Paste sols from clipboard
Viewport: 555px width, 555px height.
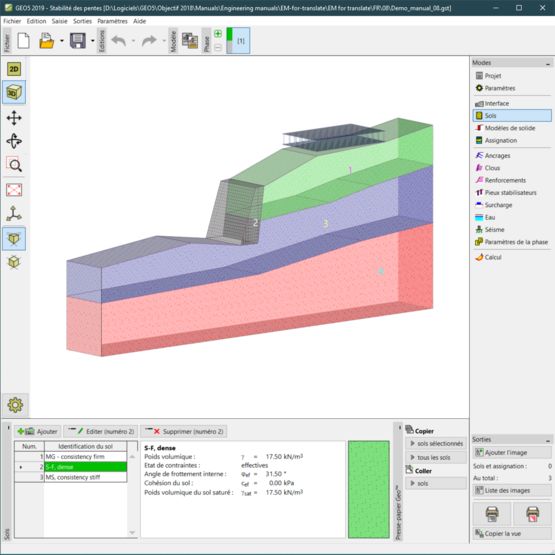click(436, 483)
